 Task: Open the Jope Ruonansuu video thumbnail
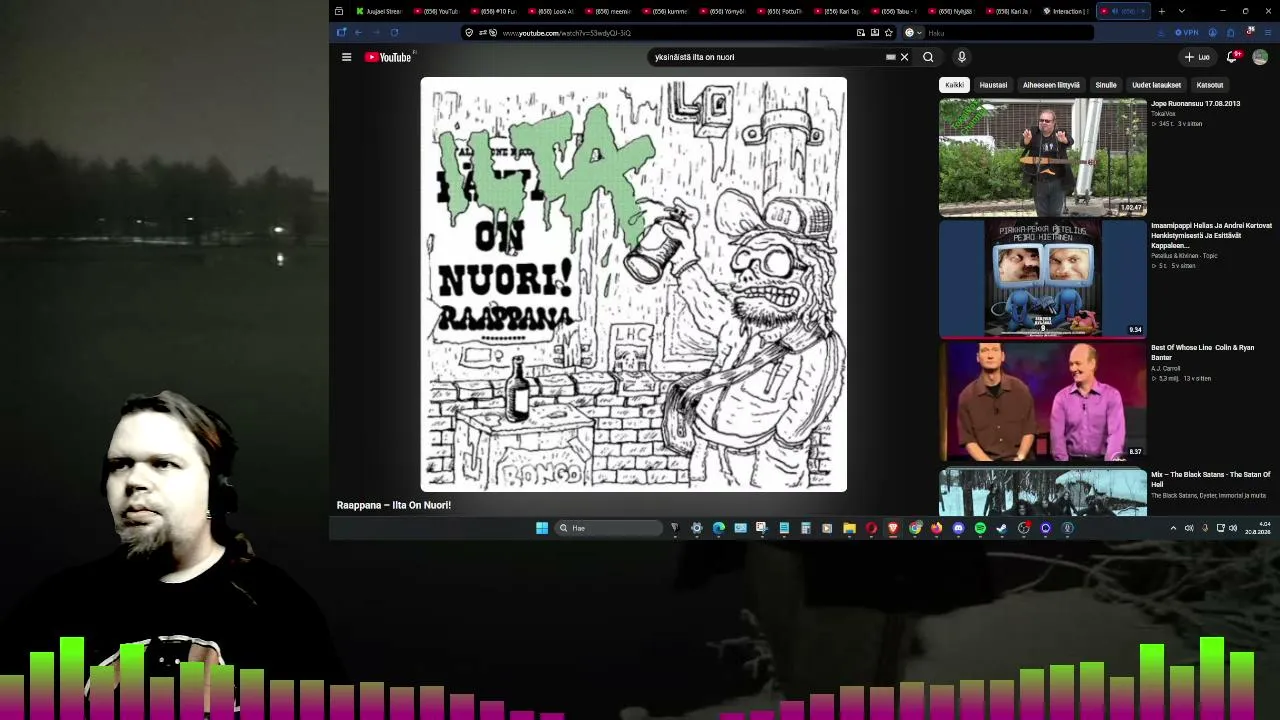(x=1043, y=157)
